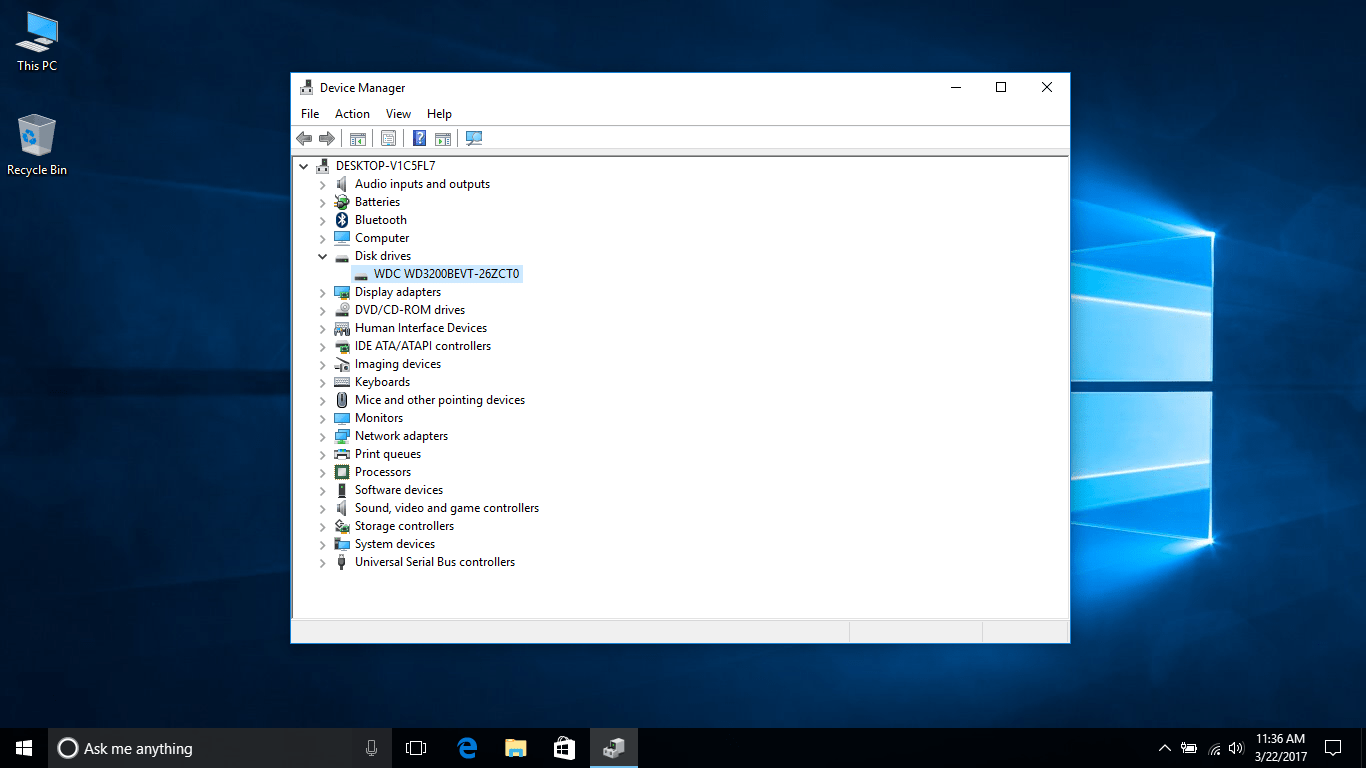Screen dimensions: 1366x768
Task: Click the Help icon in the toolbar
Action: (419, 138)
